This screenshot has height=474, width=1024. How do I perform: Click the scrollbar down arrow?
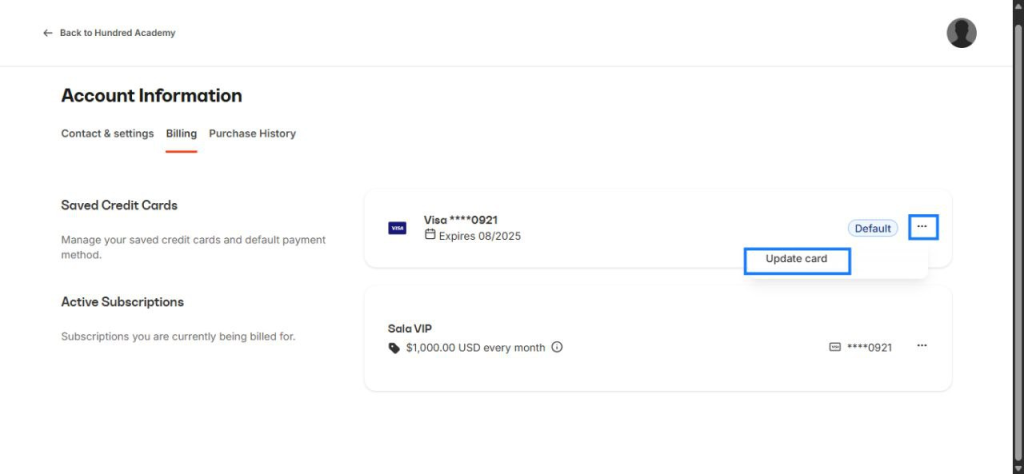click(x=1017, y=467)
